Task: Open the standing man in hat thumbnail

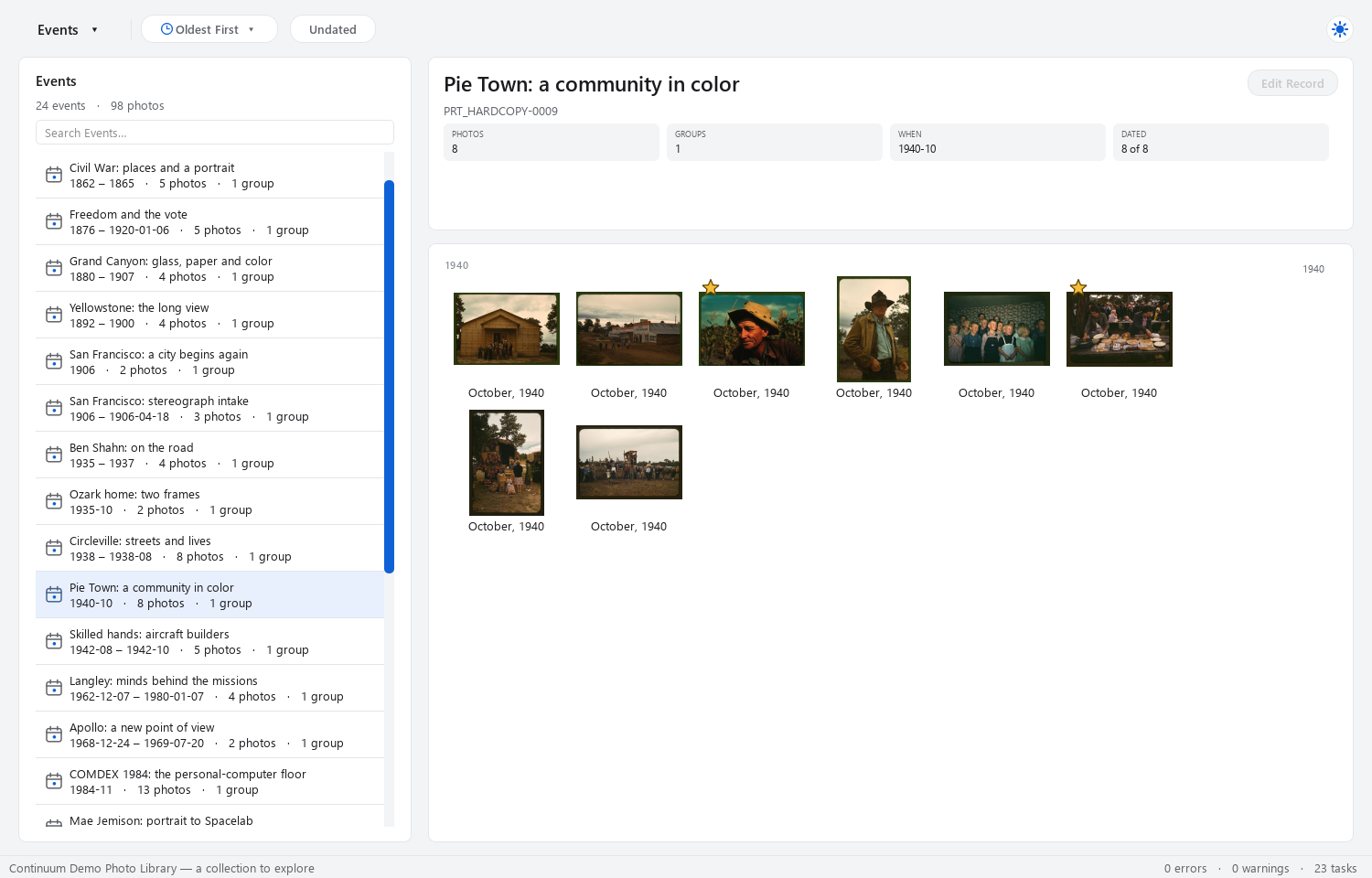Action: click(x=874, y=329)
